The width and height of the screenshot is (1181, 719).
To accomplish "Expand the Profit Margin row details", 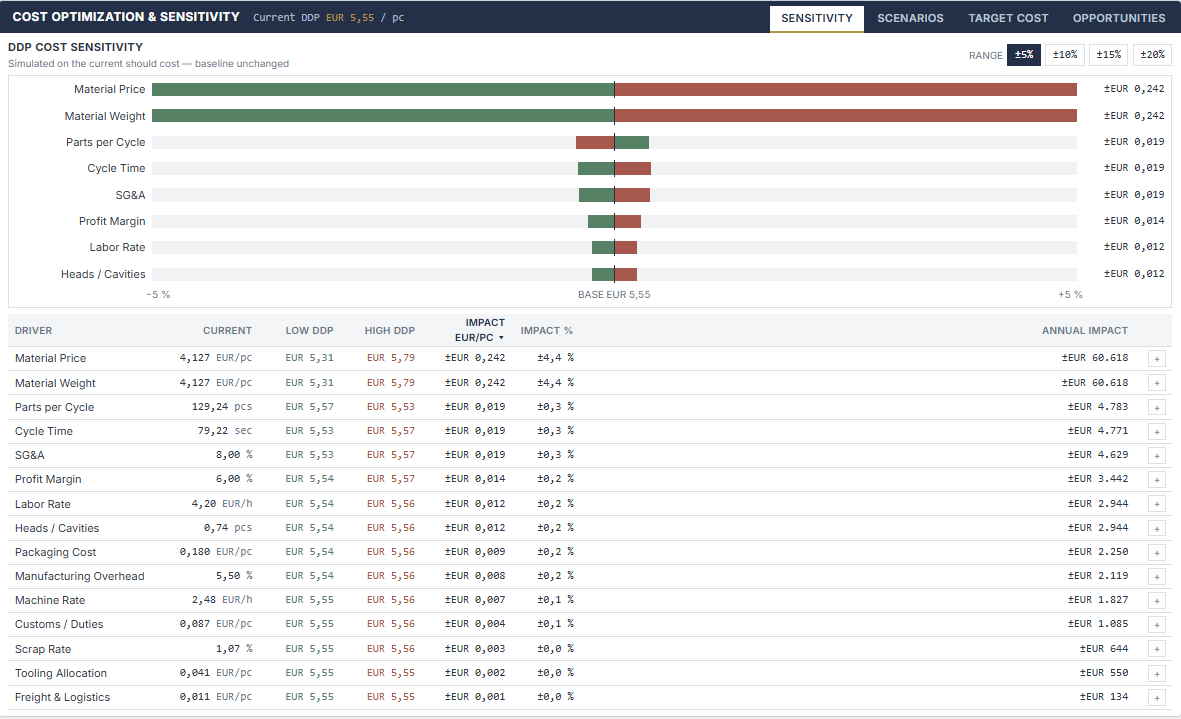I will (x=1157, y=480).
